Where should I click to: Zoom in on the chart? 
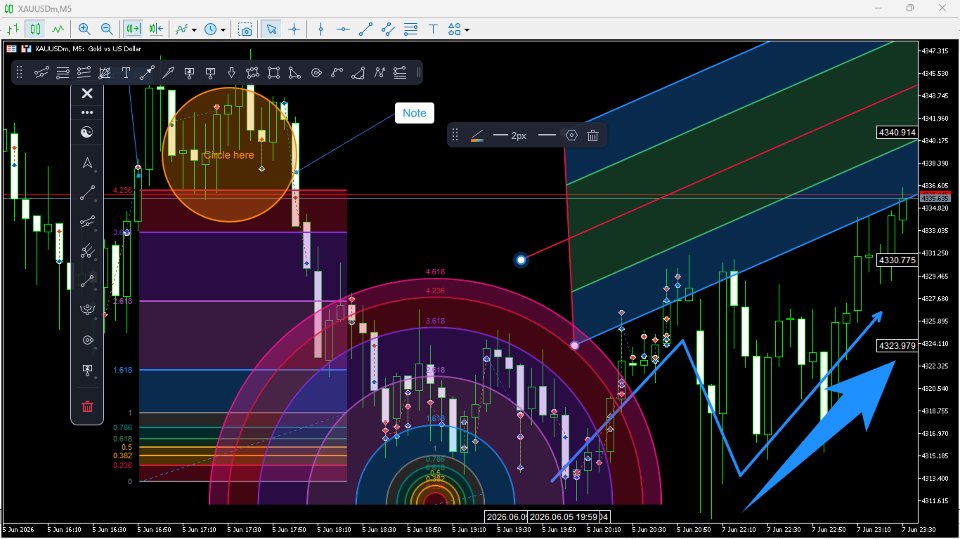click(x=84, y=29)
